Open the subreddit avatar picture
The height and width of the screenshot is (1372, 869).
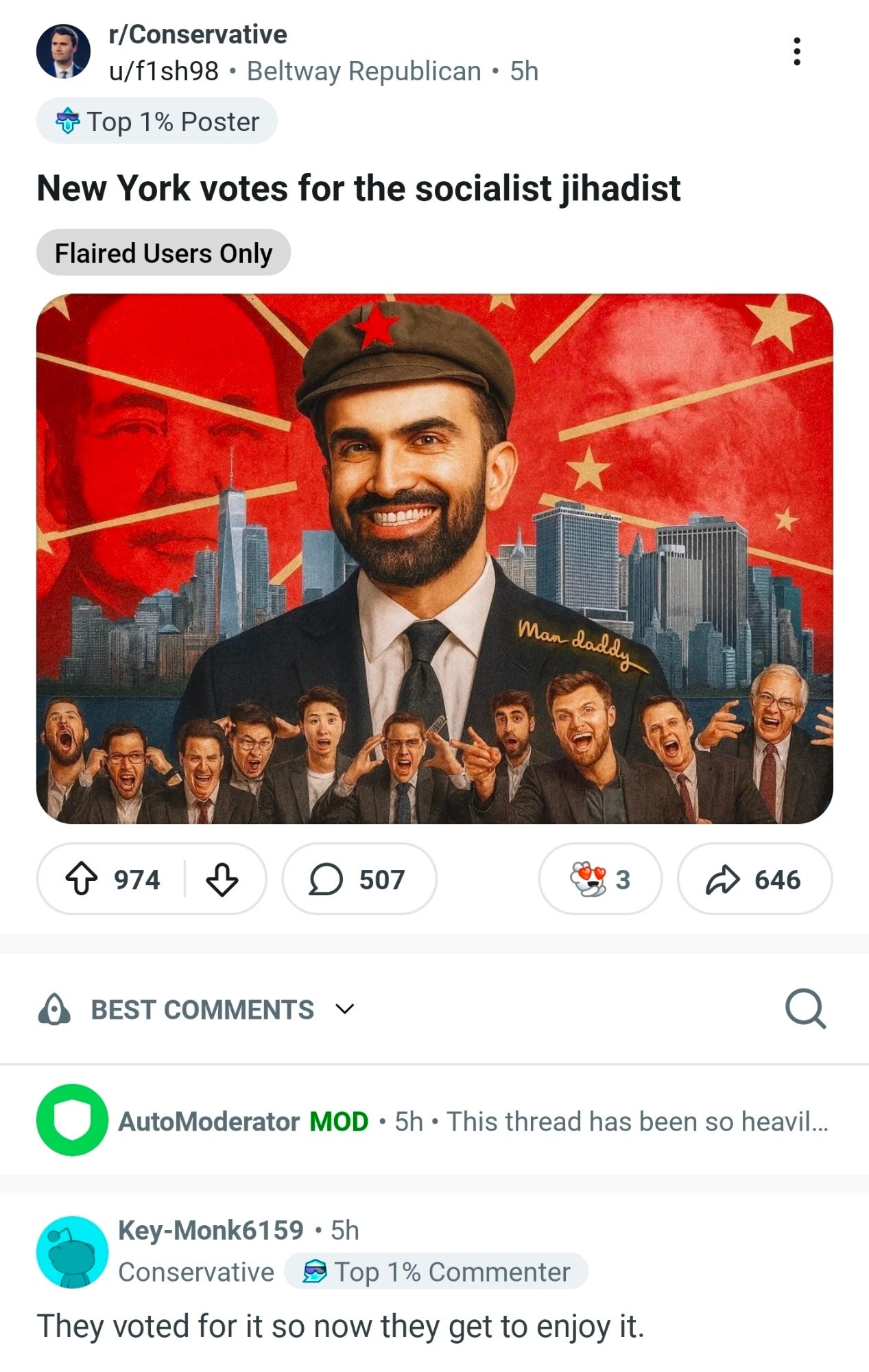[x=63, y=51]
